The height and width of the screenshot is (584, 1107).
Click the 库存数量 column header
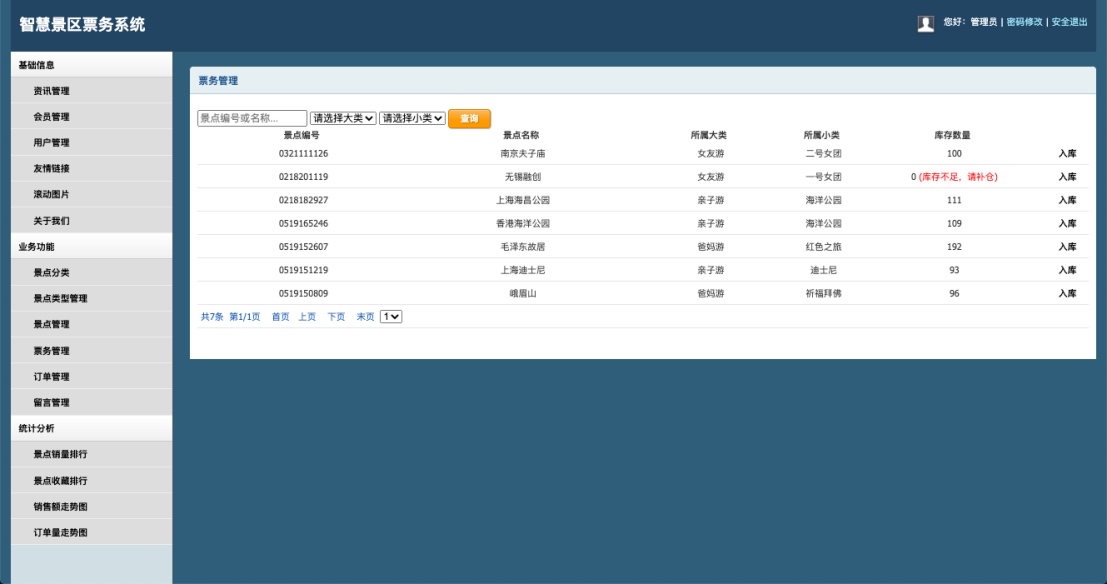(x=952, y=135)
